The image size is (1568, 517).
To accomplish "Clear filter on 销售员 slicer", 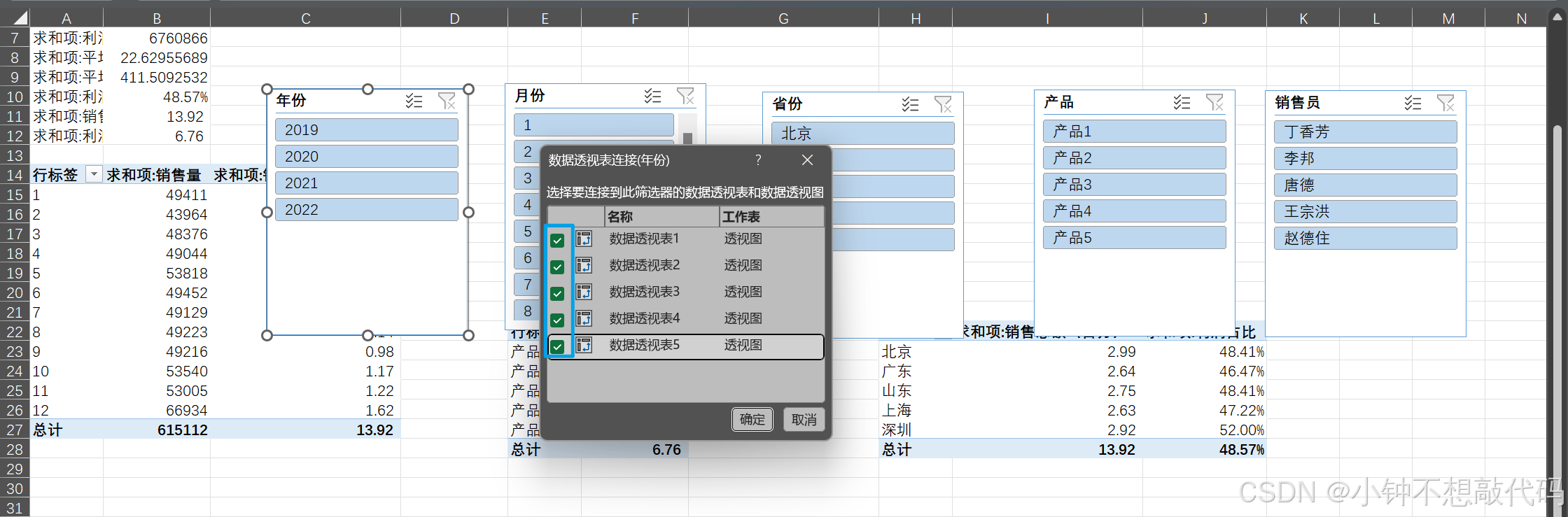I will (1445, 104).
